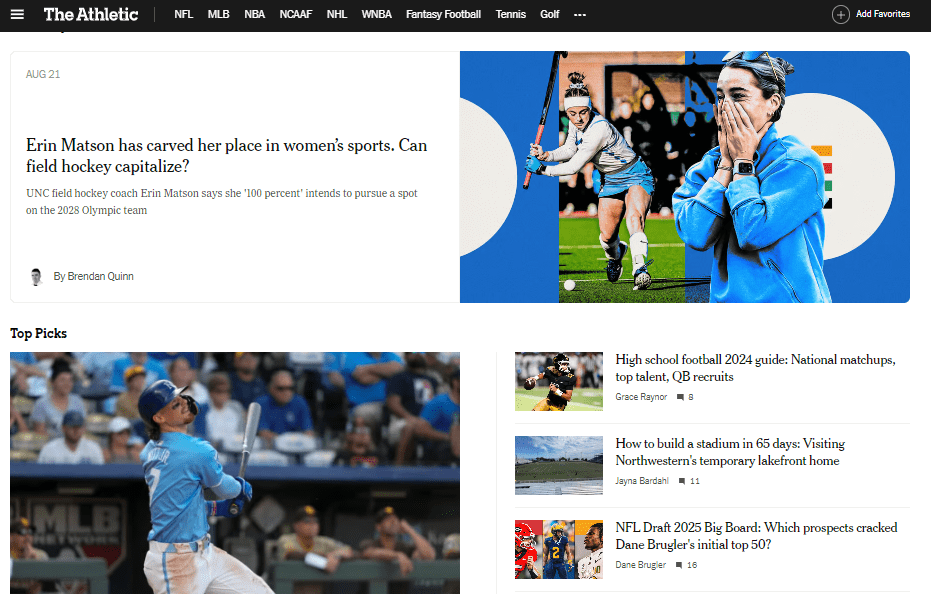
Task: Click Grace Raynor's author name
Action: coord(640,397)
